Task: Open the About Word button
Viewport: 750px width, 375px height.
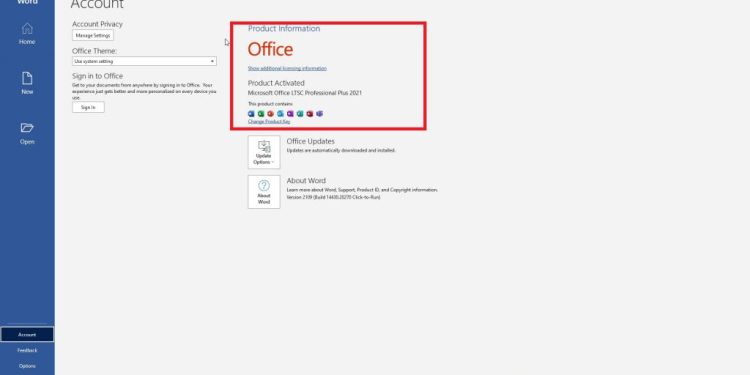Action: click(264, 192)
